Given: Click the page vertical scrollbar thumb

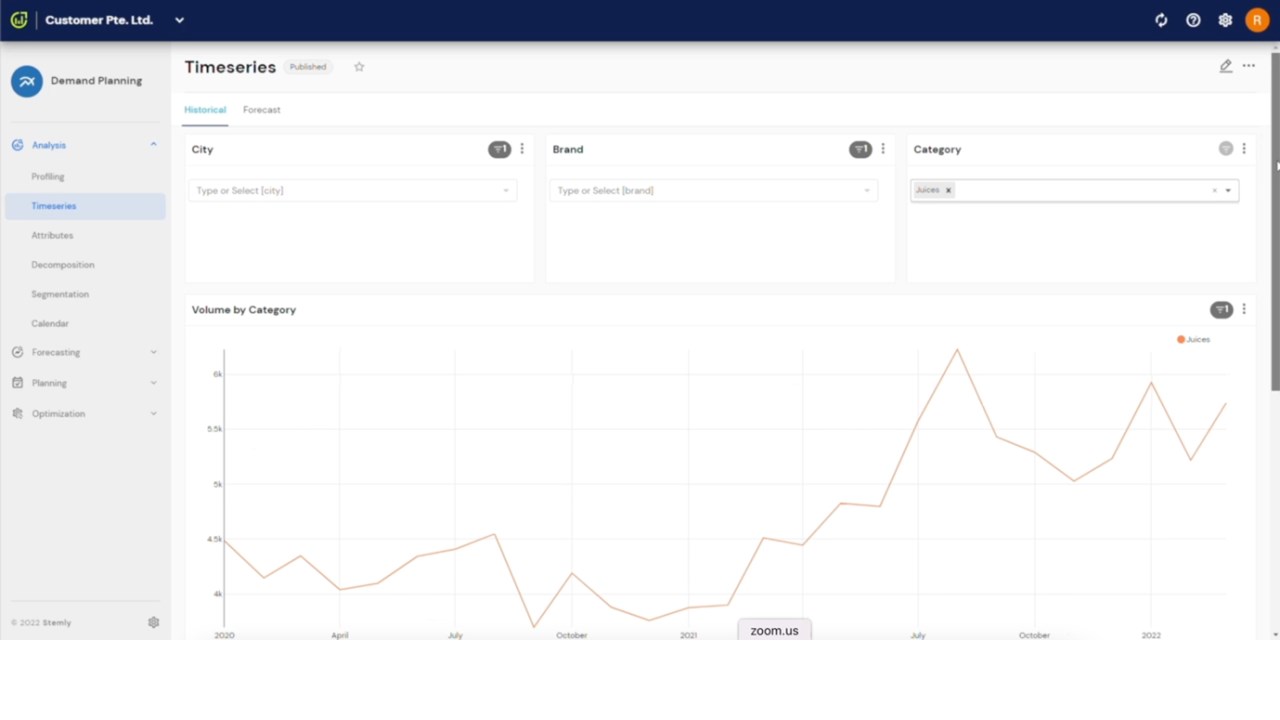Looking at the screenshot, I should coord(1275,220).
